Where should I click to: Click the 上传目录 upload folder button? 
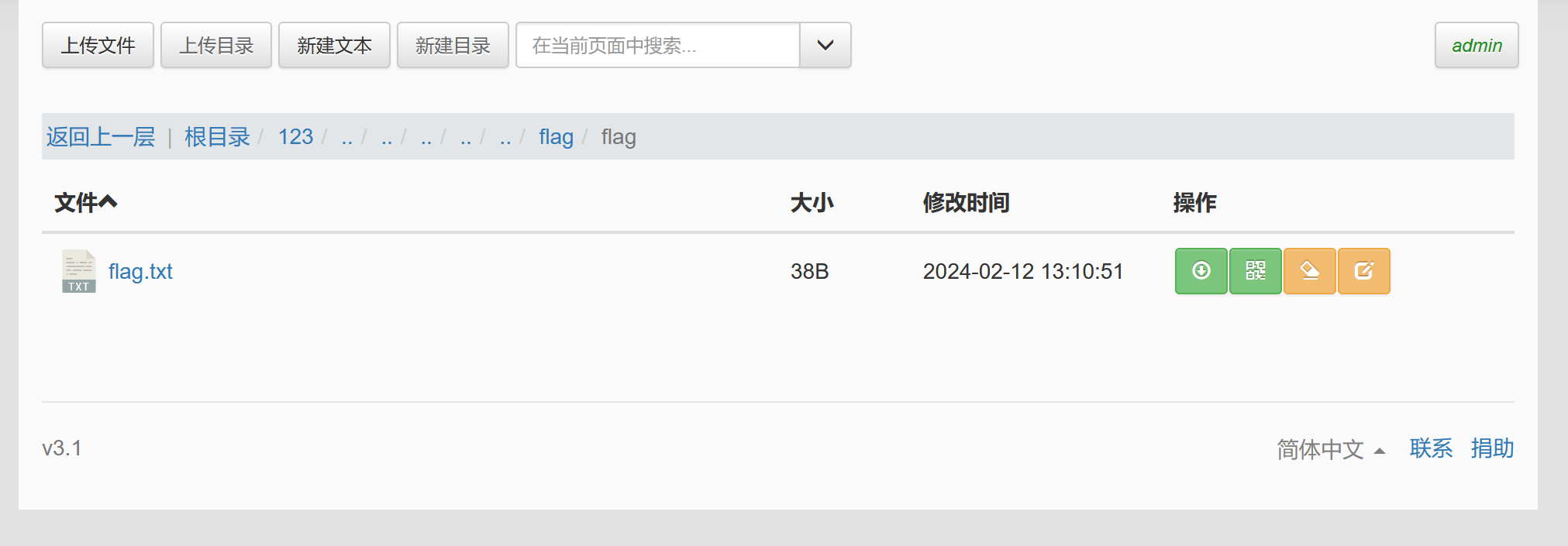tap(216, 45)
